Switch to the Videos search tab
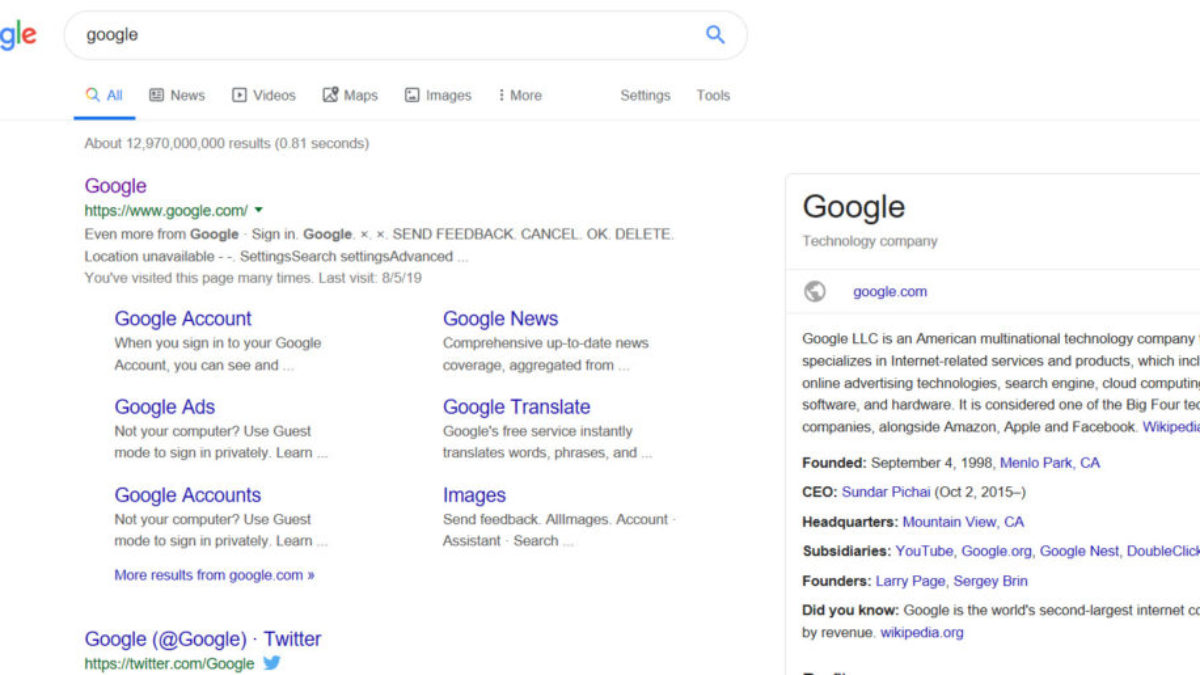Image resolution: width=1200 pixels, height=675 pixels. [x=264, y=96]
